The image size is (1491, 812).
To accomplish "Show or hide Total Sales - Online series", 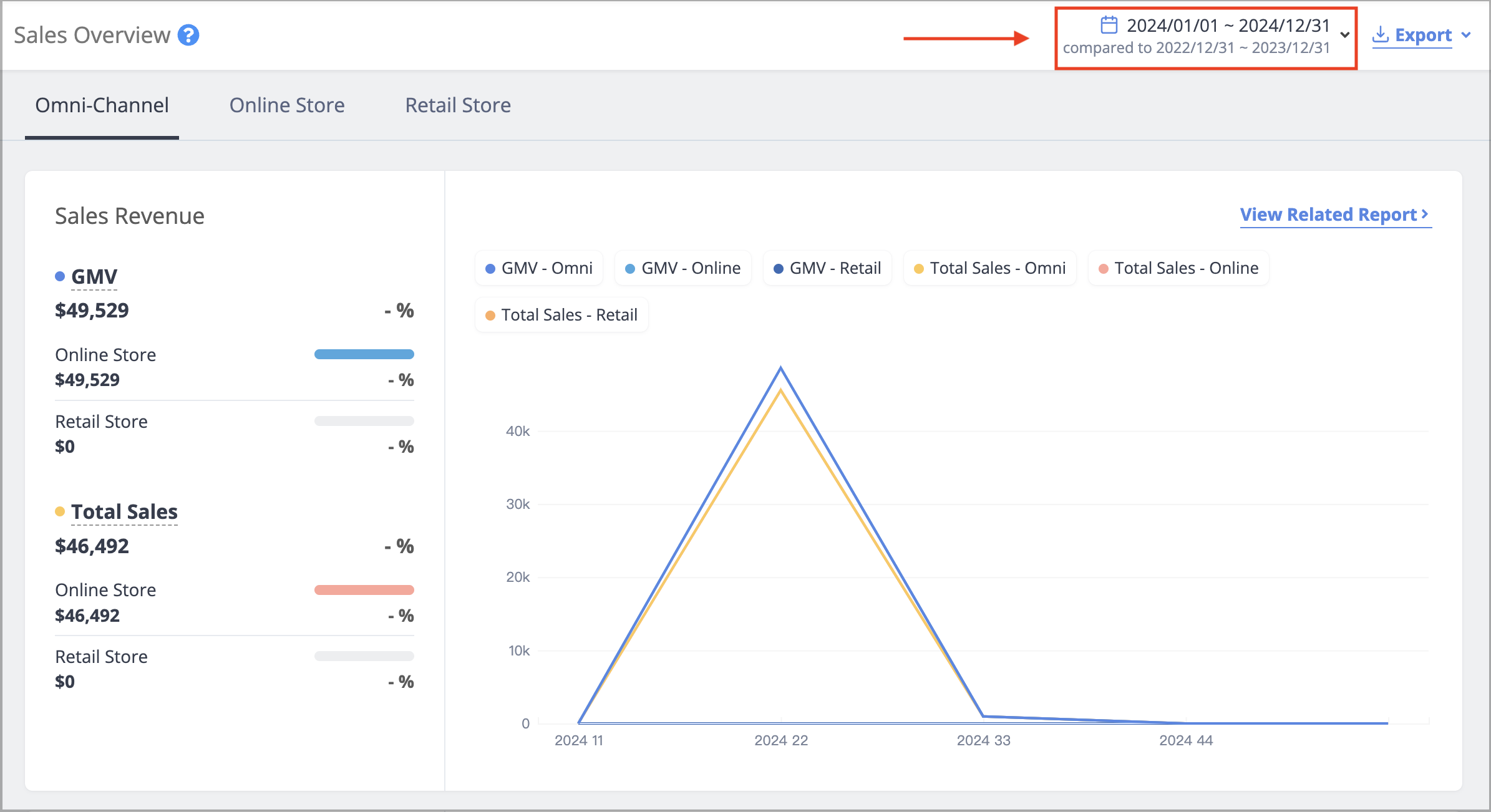I will [x=1178, y=268].
